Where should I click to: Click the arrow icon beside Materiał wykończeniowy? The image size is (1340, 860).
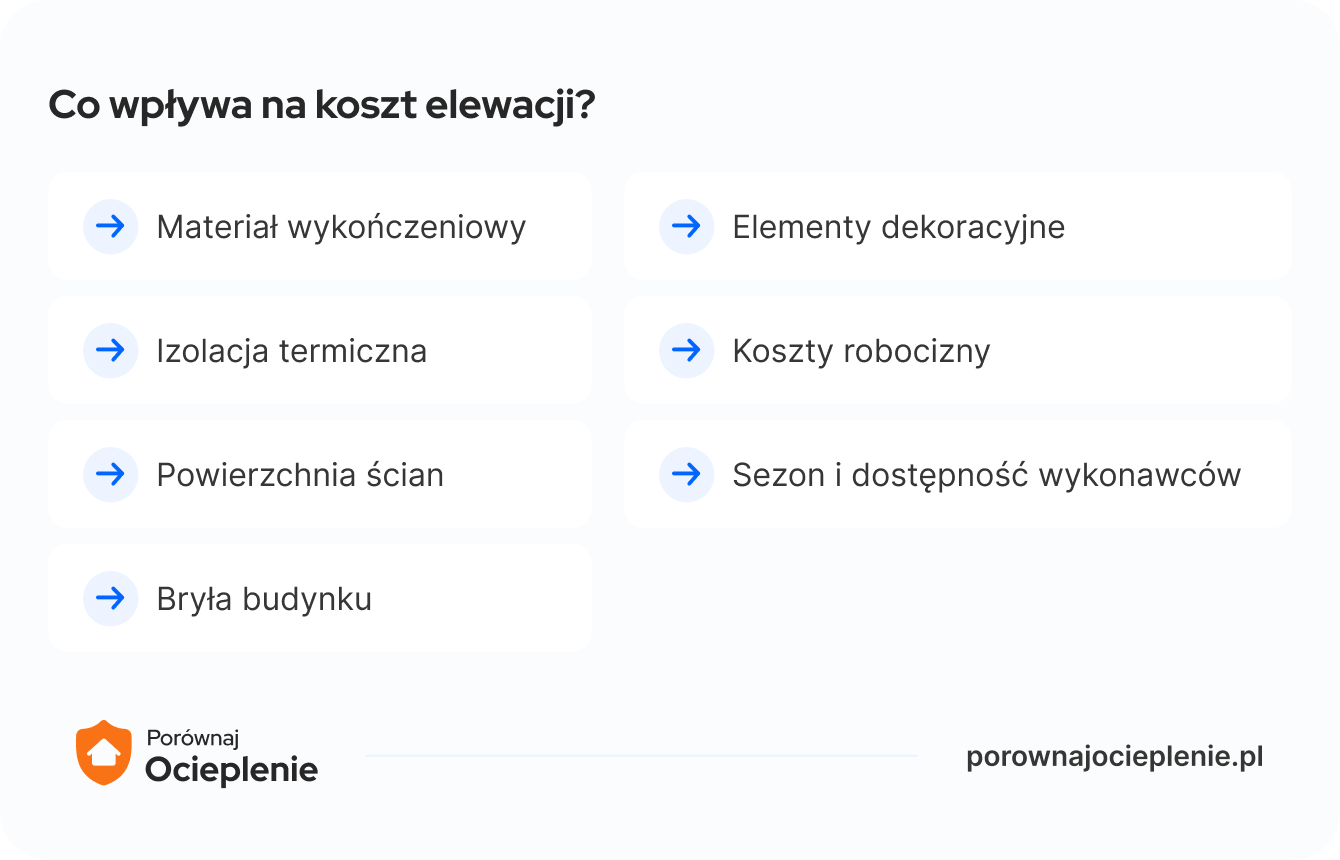coord(110,227)
